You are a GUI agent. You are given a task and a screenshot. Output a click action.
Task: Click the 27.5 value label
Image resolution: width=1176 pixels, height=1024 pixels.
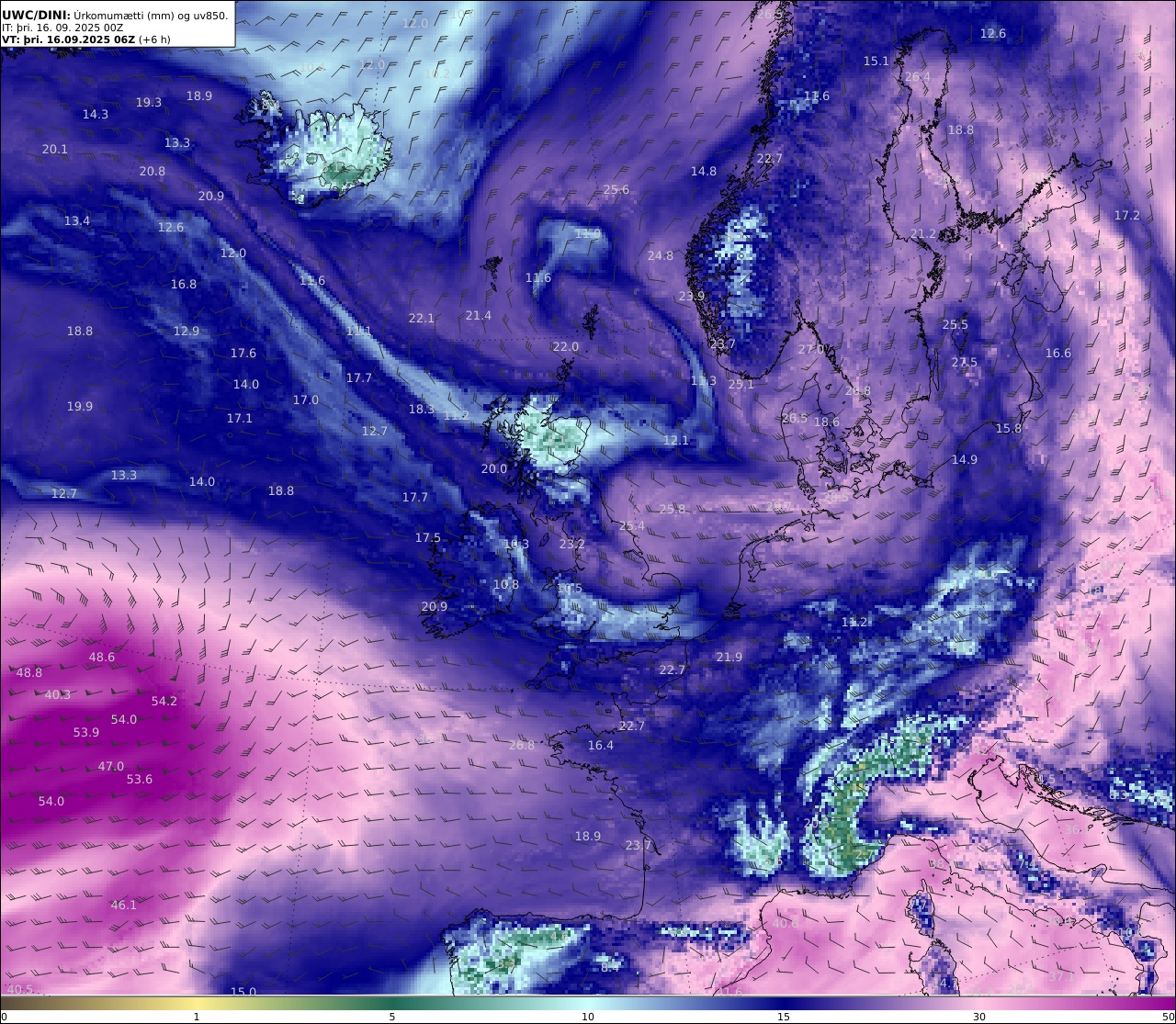pyautogui.click(x=965, y=362)
